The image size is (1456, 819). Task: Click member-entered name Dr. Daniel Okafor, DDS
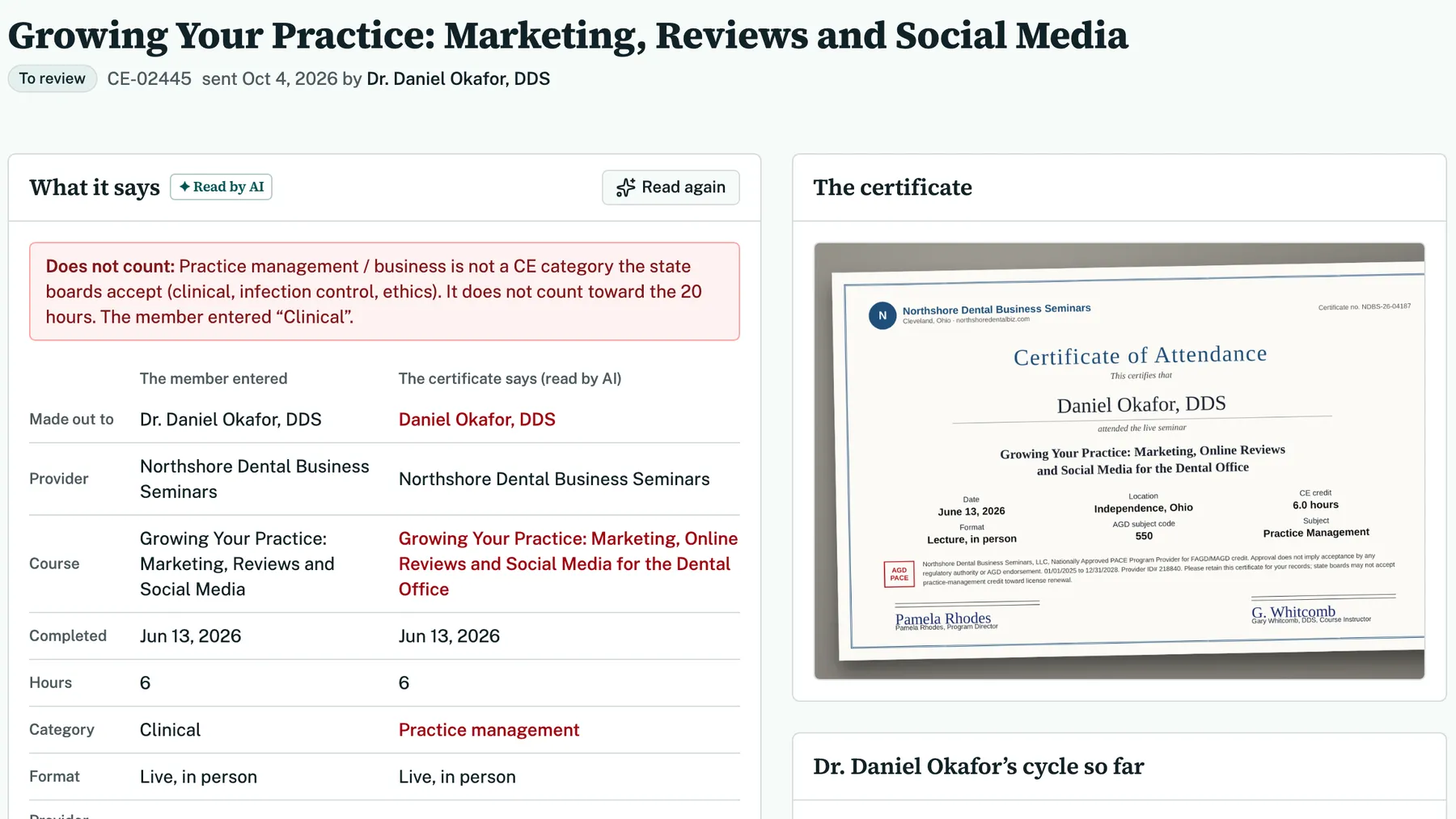231,420
